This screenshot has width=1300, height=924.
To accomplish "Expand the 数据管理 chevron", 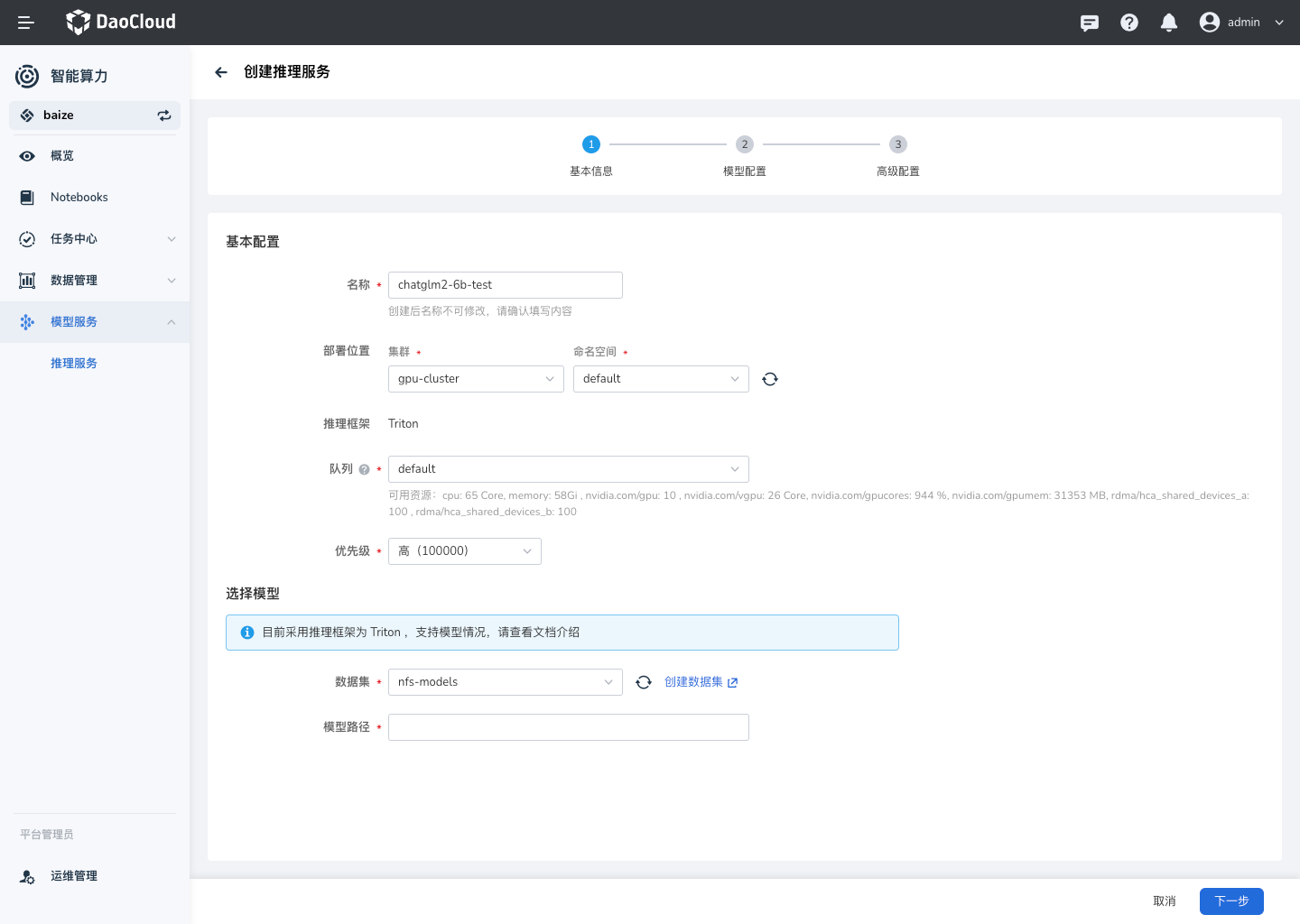I will [x=172, y=281].
